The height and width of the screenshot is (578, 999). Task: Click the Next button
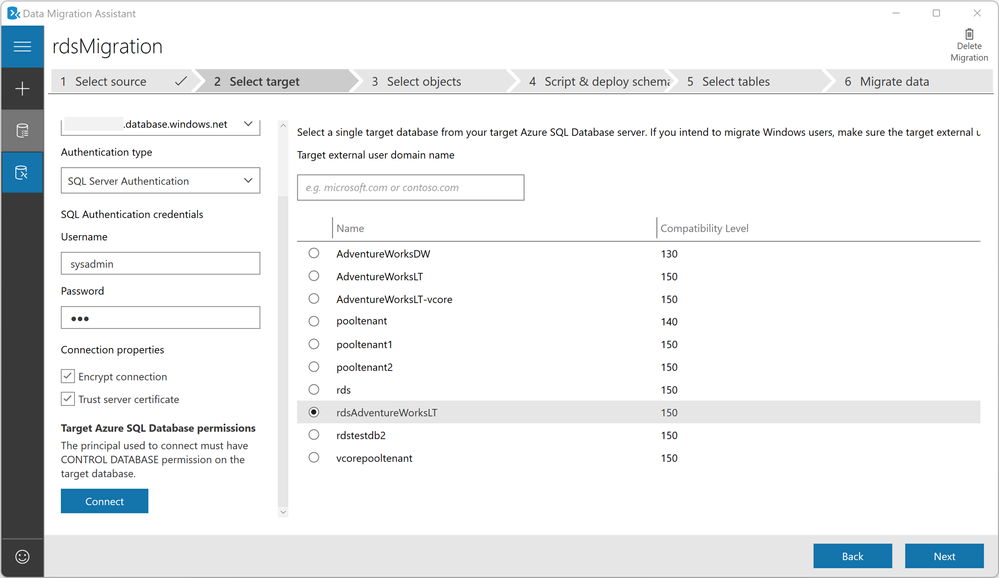coord(944,556)
